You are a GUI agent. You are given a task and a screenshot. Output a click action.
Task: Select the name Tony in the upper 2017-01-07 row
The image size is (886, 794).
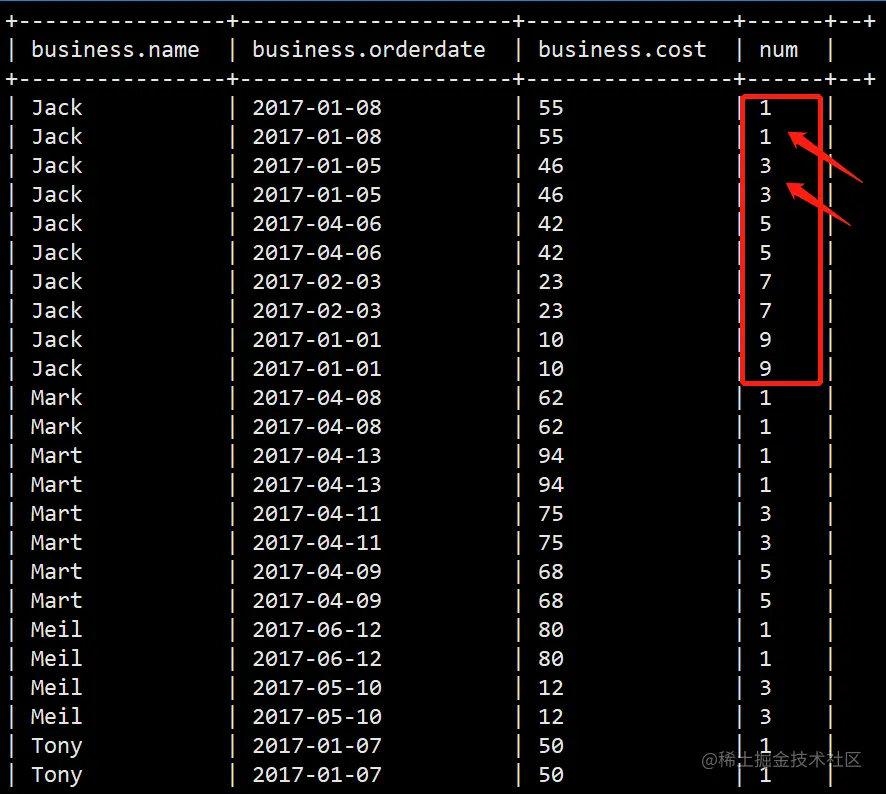[x=57, y=747]
